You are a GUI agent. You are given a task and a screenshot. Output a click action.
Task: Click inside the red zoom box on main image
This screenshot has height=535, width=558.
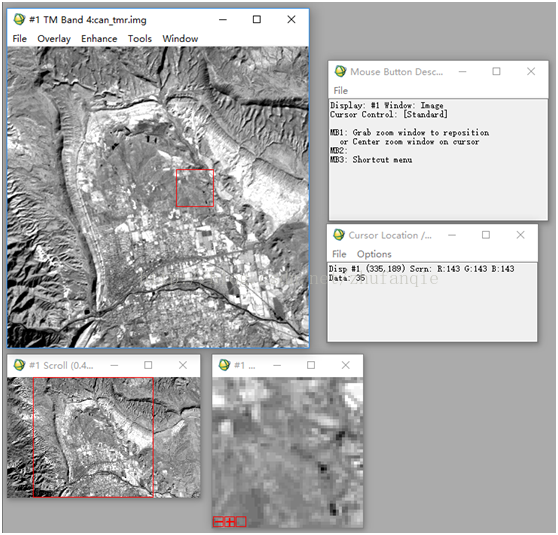[195, 188]
